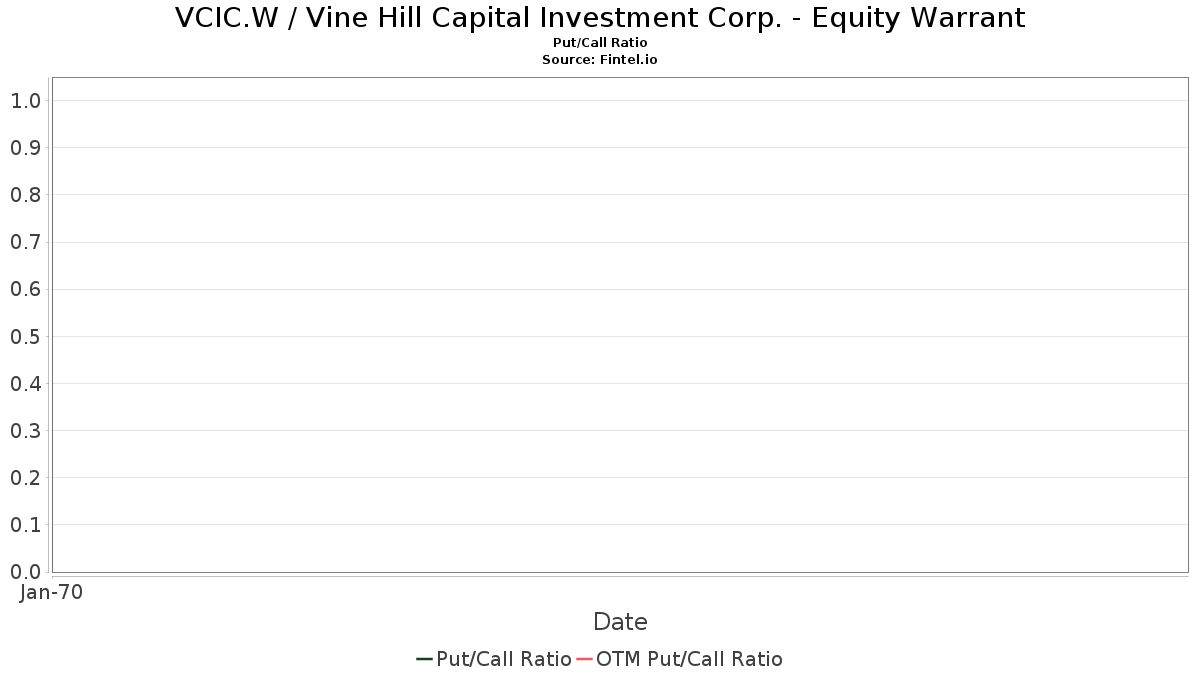Screen dimensions: 1200x675
Task: Click the 0.5 y-axis value
Action: pos(26,337)
